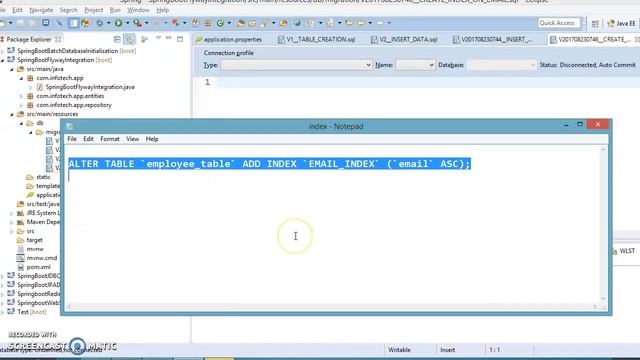Toggle Link with Editor in Package Explorer
This screenshot has width=640, height=360.
tap(129, 39)
